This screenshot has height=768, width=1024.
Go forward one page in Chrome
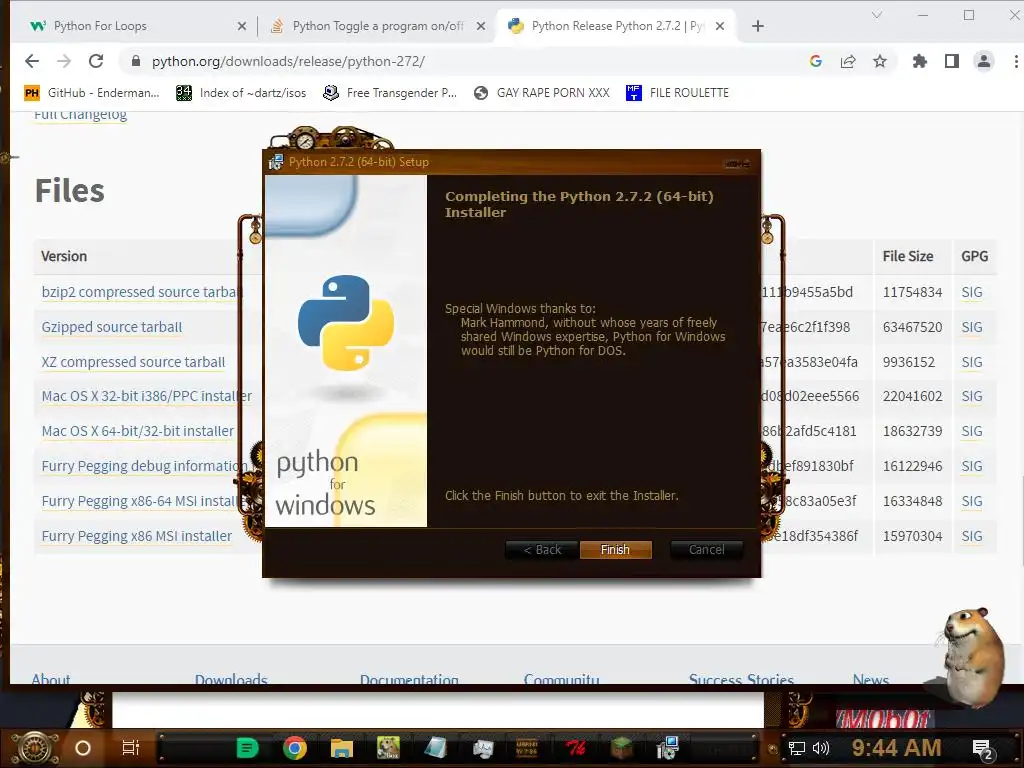(x=64, y=61)
